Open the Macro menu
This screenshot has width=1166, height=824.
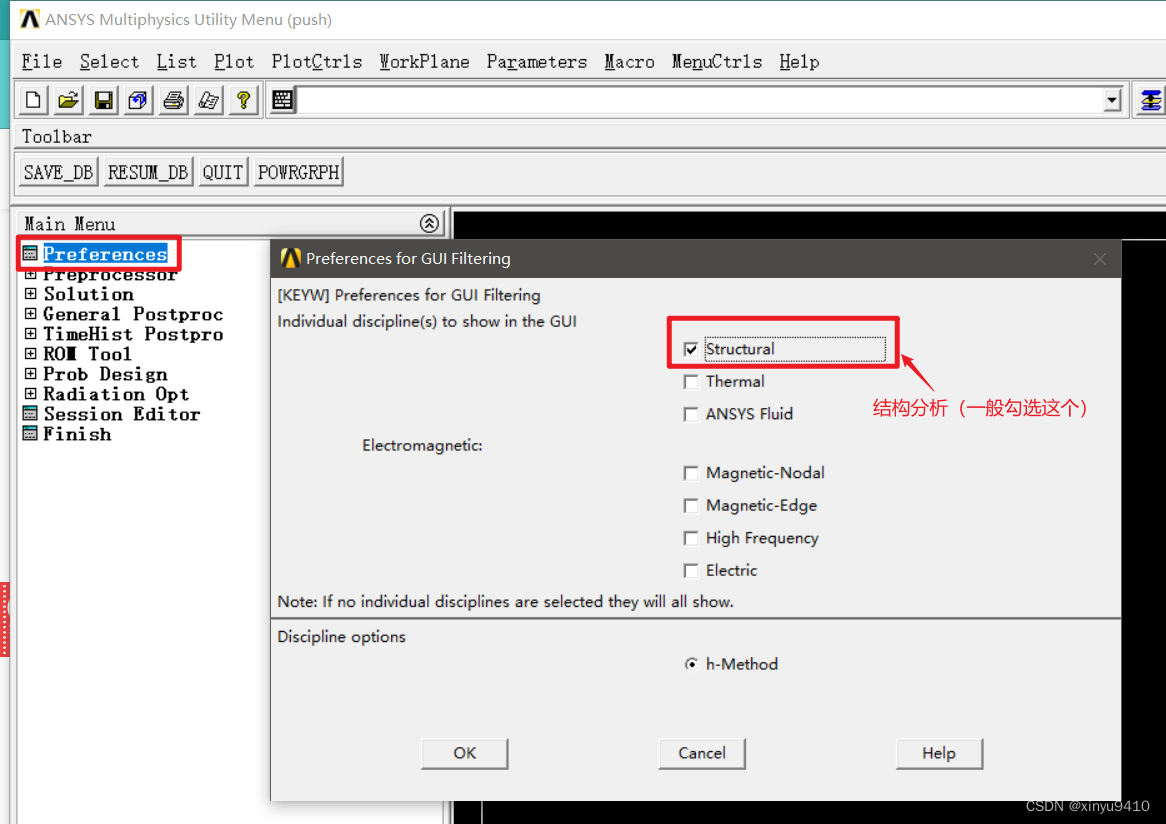click(x=629, y=62)
